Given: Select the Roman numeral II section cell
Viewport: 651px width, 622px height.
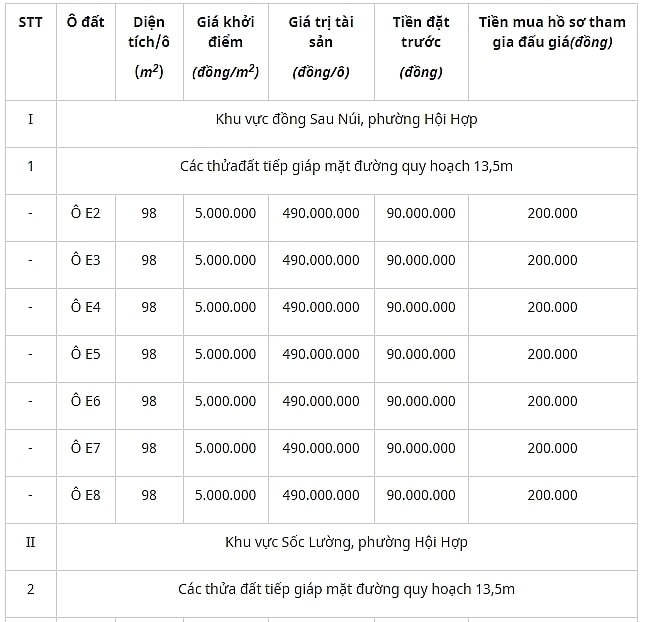Looking at the screenshot, I should click(x=31, y=542).
